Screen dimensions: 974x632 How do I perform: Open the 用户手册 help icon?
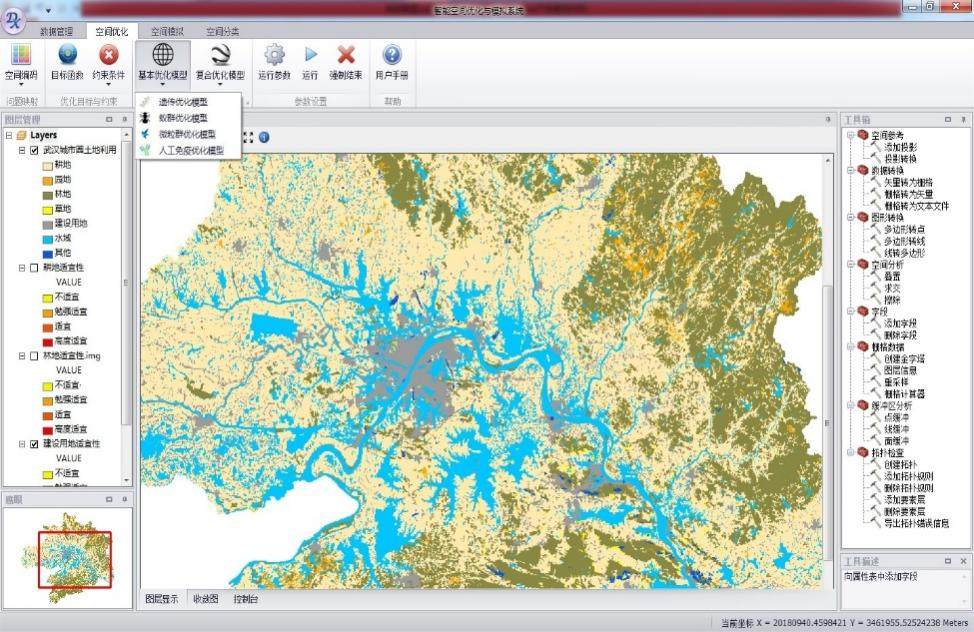(x=392, y=55)
